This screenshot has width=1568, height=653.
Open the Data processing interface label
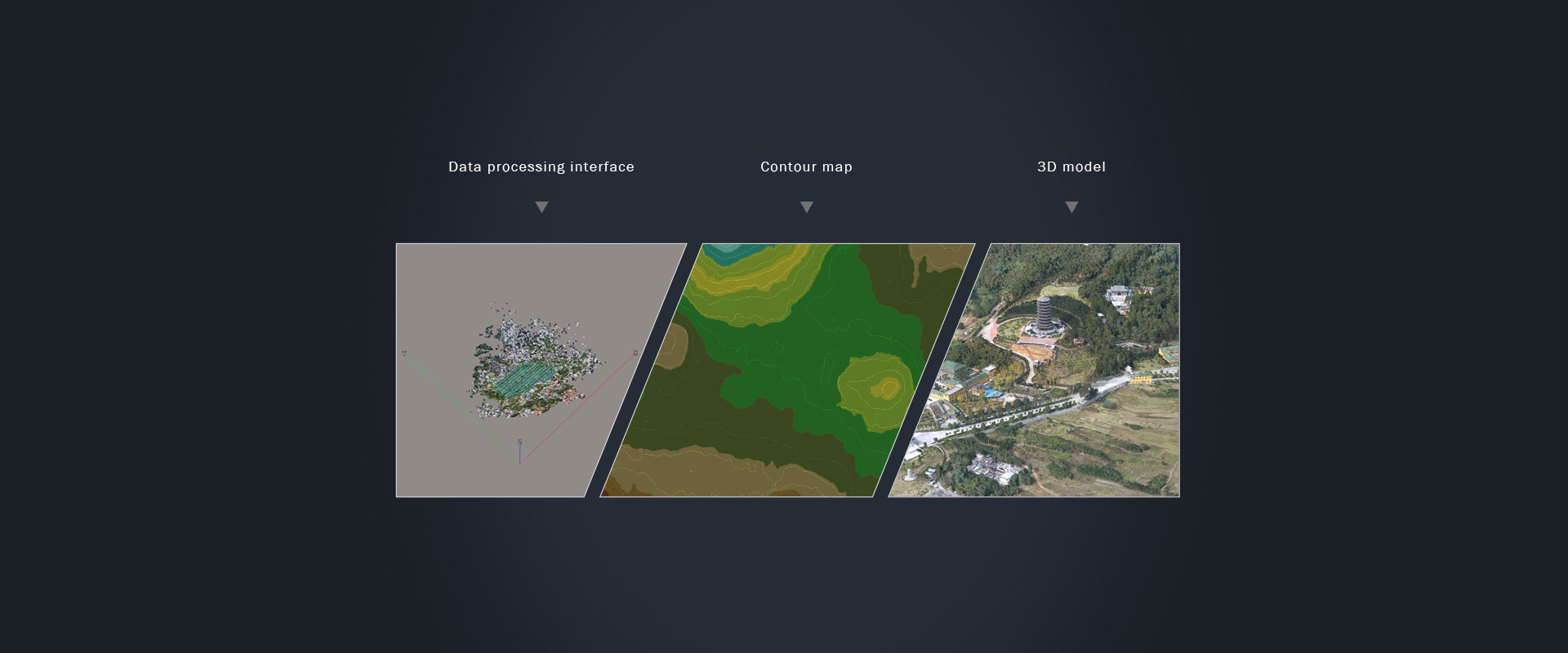541,167
